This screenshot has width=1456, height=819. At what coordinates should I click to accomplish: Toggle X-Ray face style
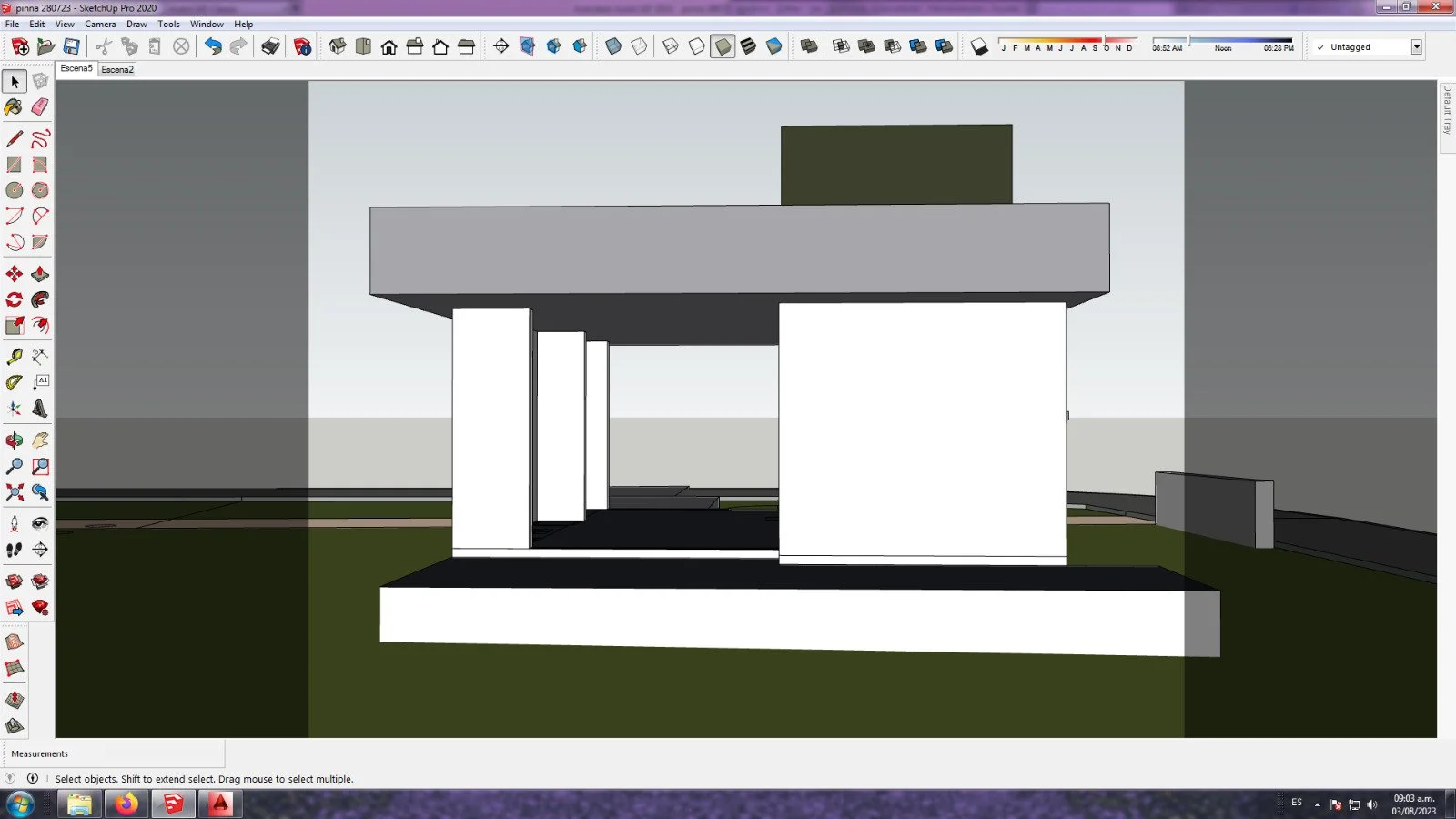click(x=613, y=46)
